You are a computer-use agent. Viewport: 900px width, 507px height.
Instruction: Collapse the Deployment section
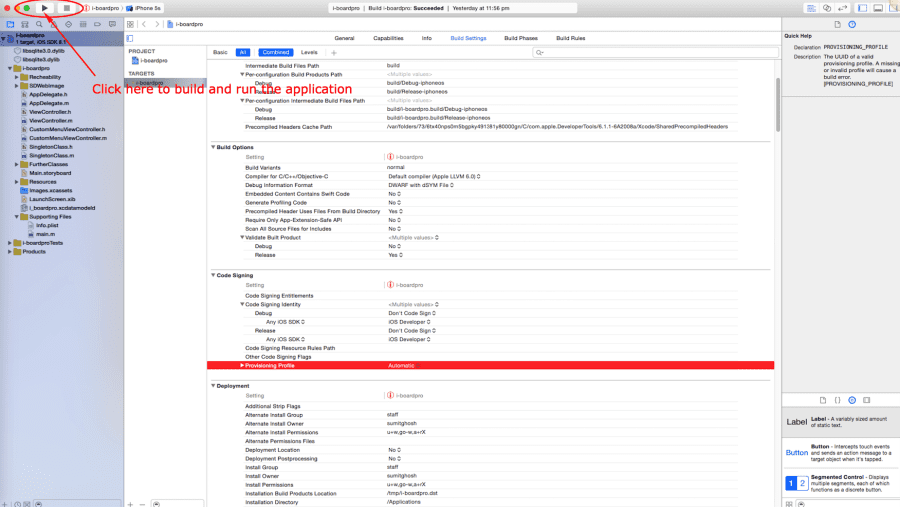214,386
